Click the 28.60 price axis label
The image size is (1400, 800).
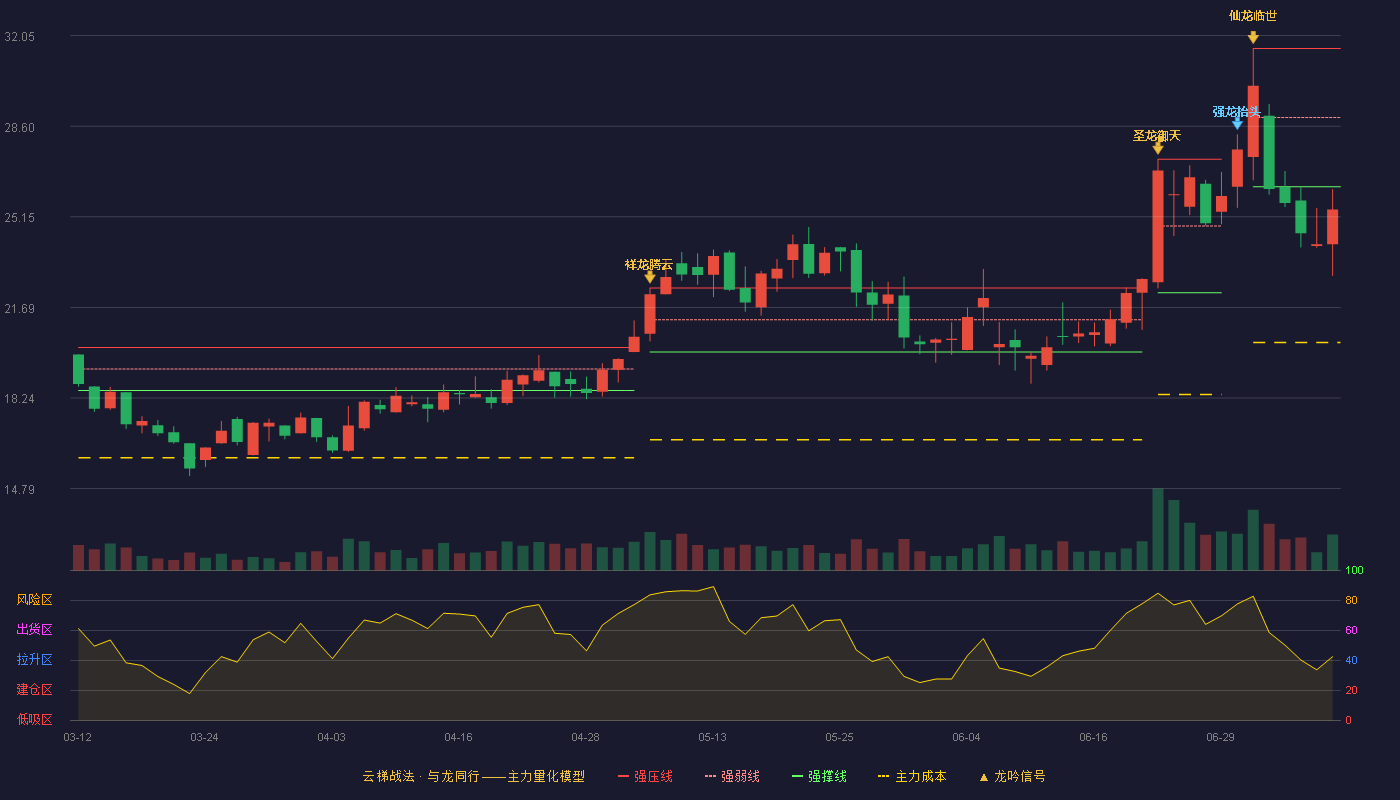[20, 127]
